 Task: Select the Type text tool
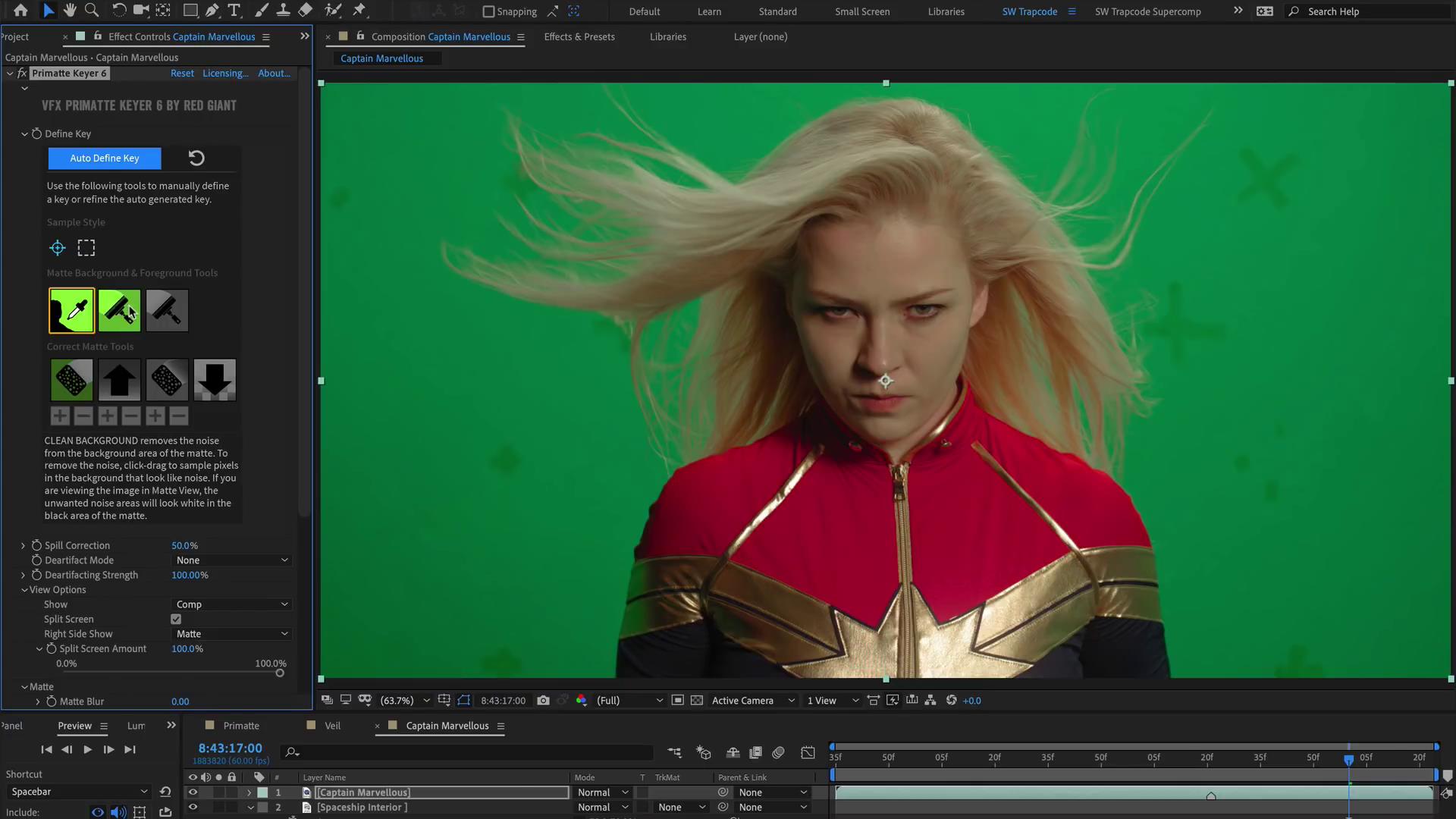(234, 11)
